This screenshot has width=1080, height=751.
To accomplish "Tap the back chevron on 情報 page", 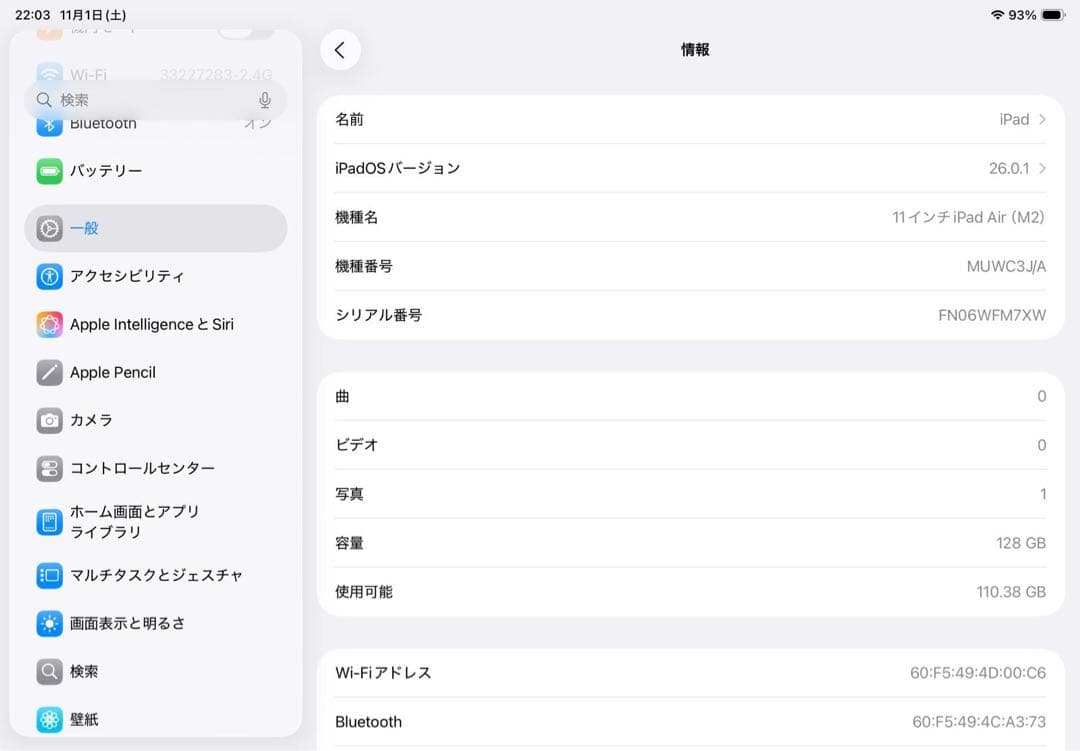I will point(341,49).
